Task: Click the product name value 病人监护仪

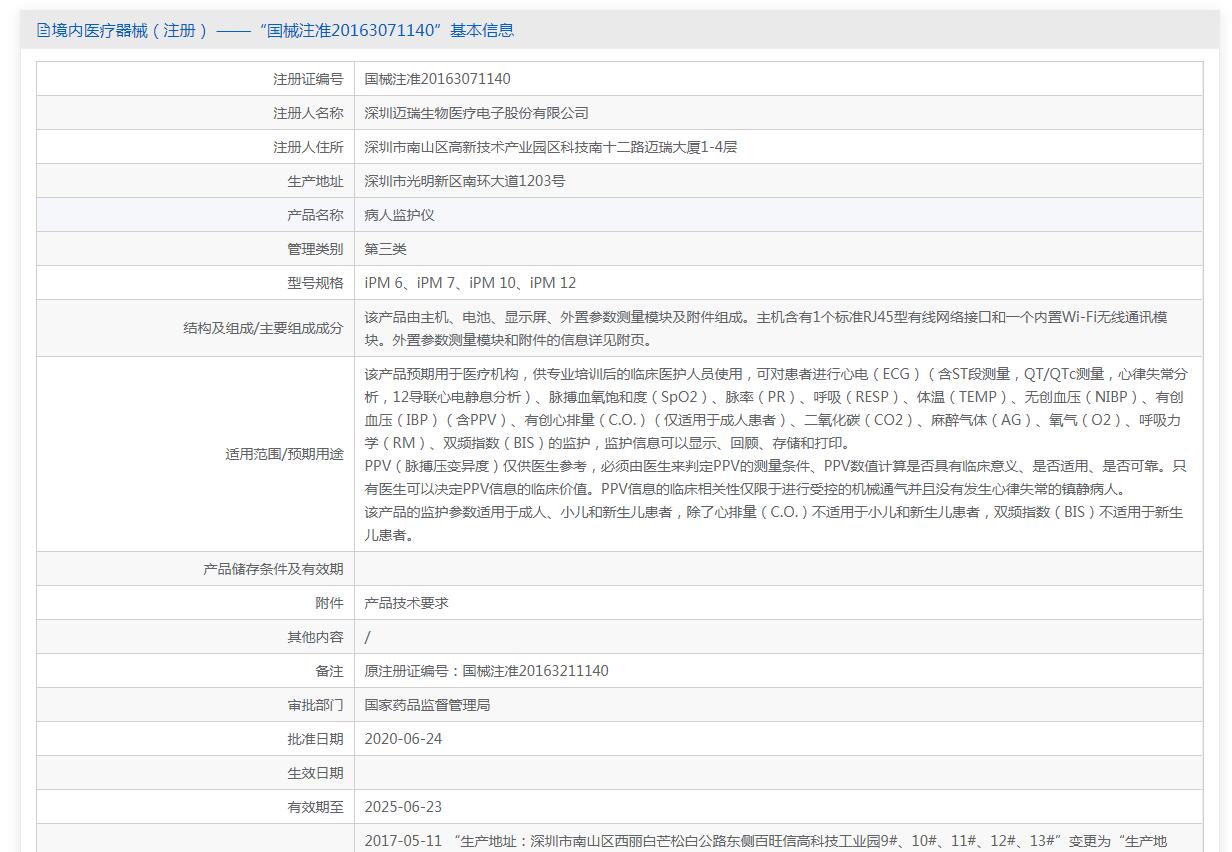Action: [x=399, y=215]
